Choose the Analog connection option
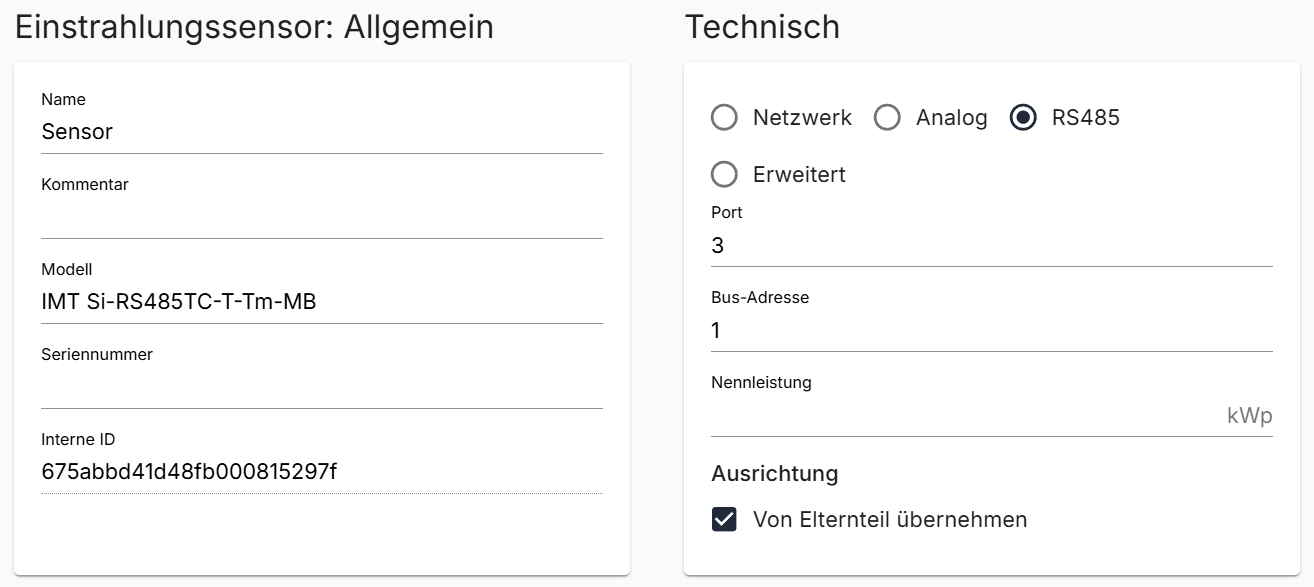 (887, 118)
